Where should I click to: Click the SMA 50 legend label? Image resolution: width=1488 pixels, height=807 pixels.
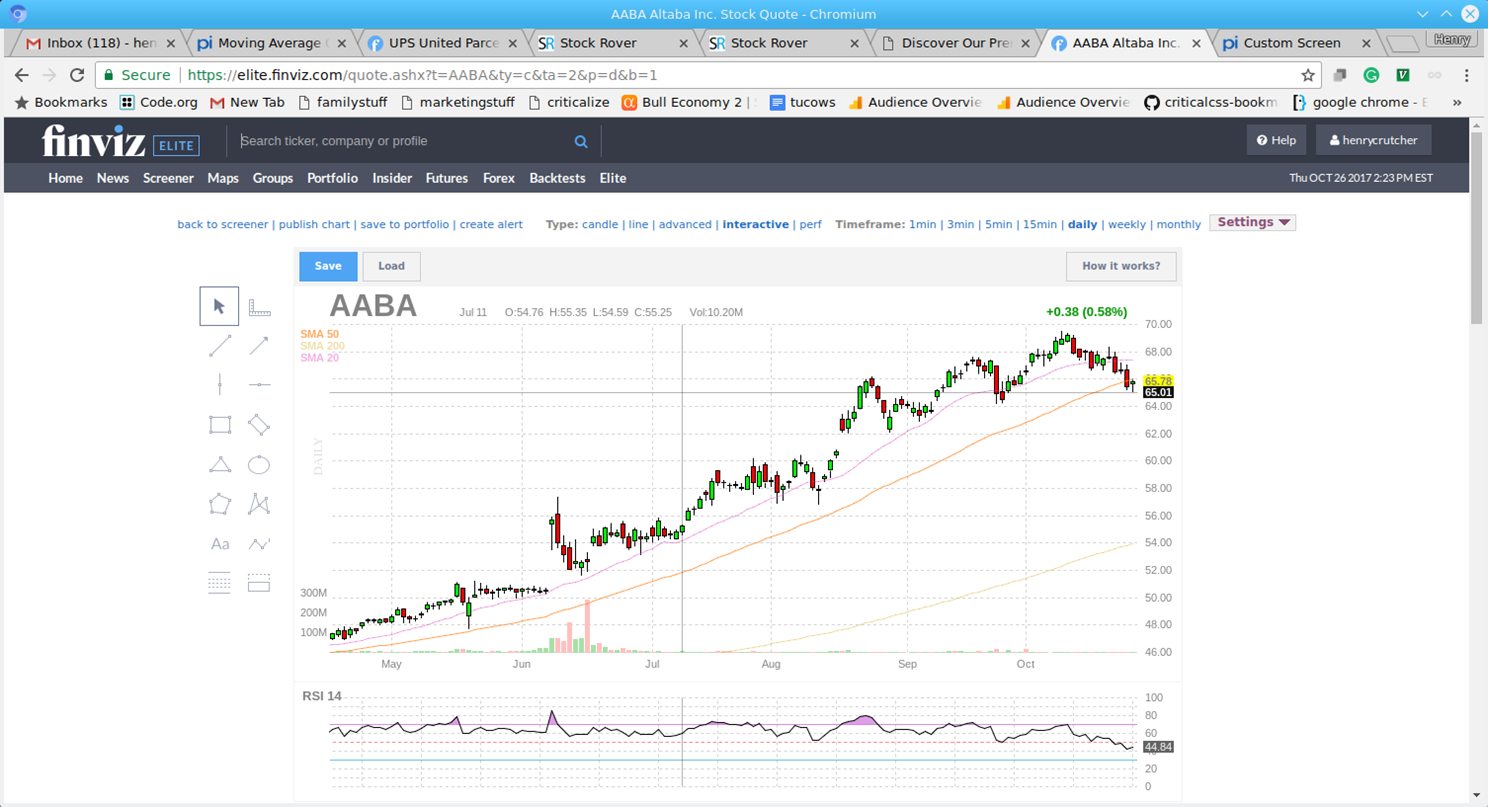tap(319, 334)
